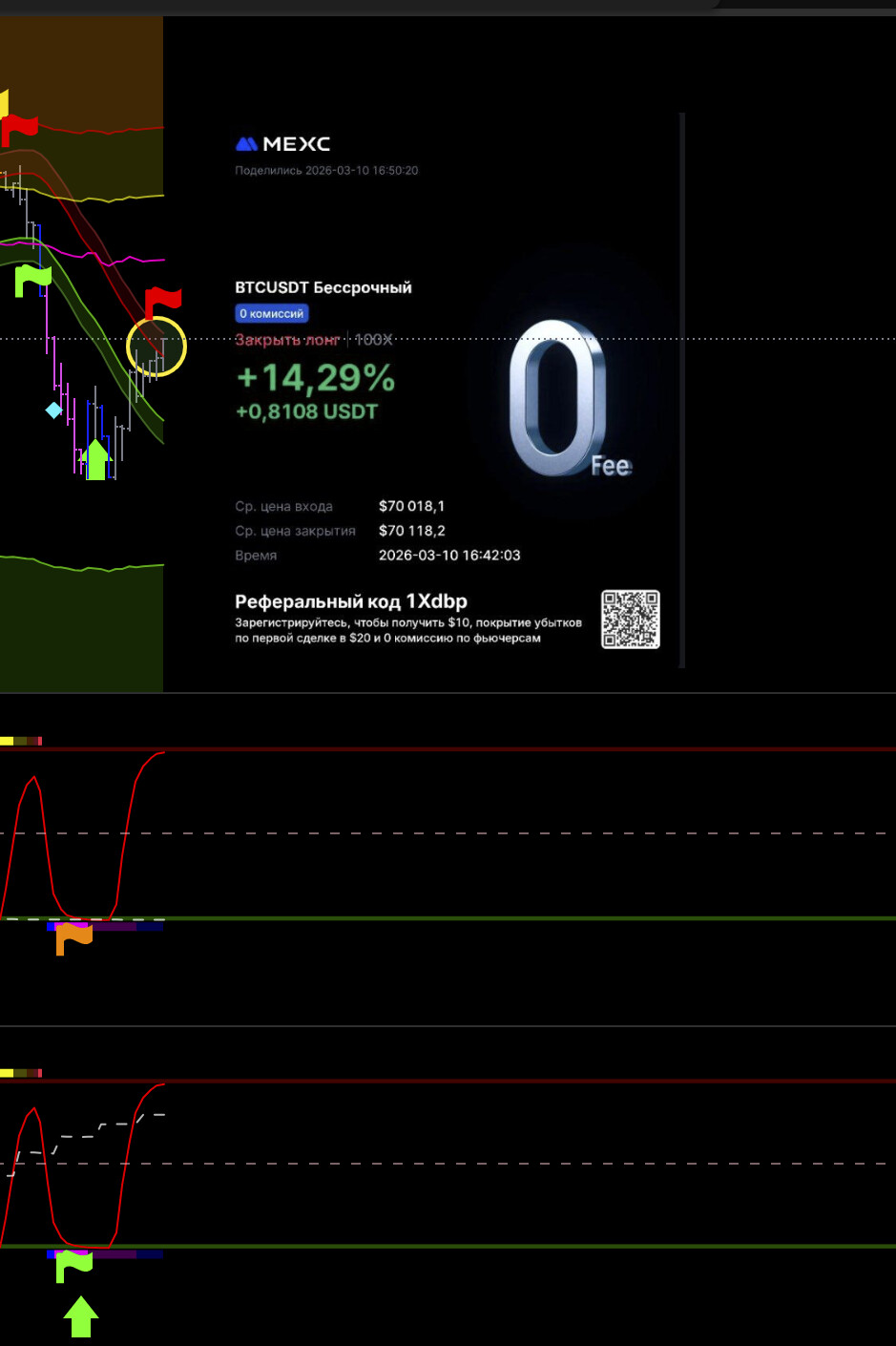This screenshot has width=896, height=1346.
Task: Click the green flag on the price chart
Action: (x=32, y=280)
